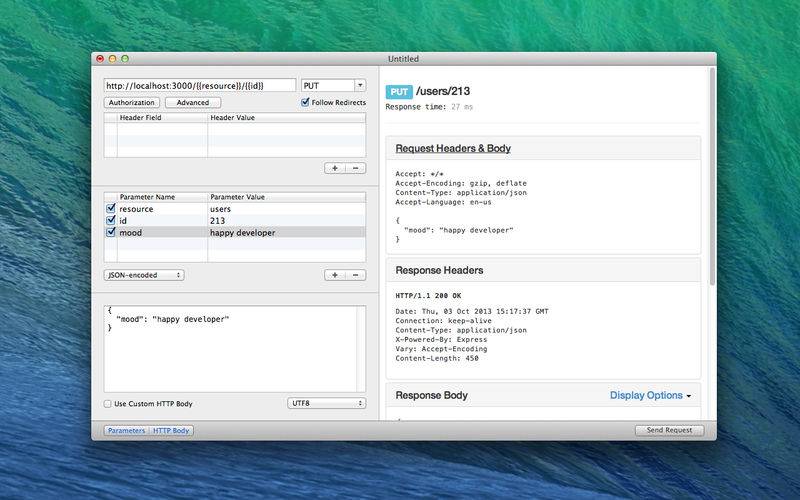Viewport: 800px width, 500px height.
Task: Click the Header Field column header
Action: (162, 117)
